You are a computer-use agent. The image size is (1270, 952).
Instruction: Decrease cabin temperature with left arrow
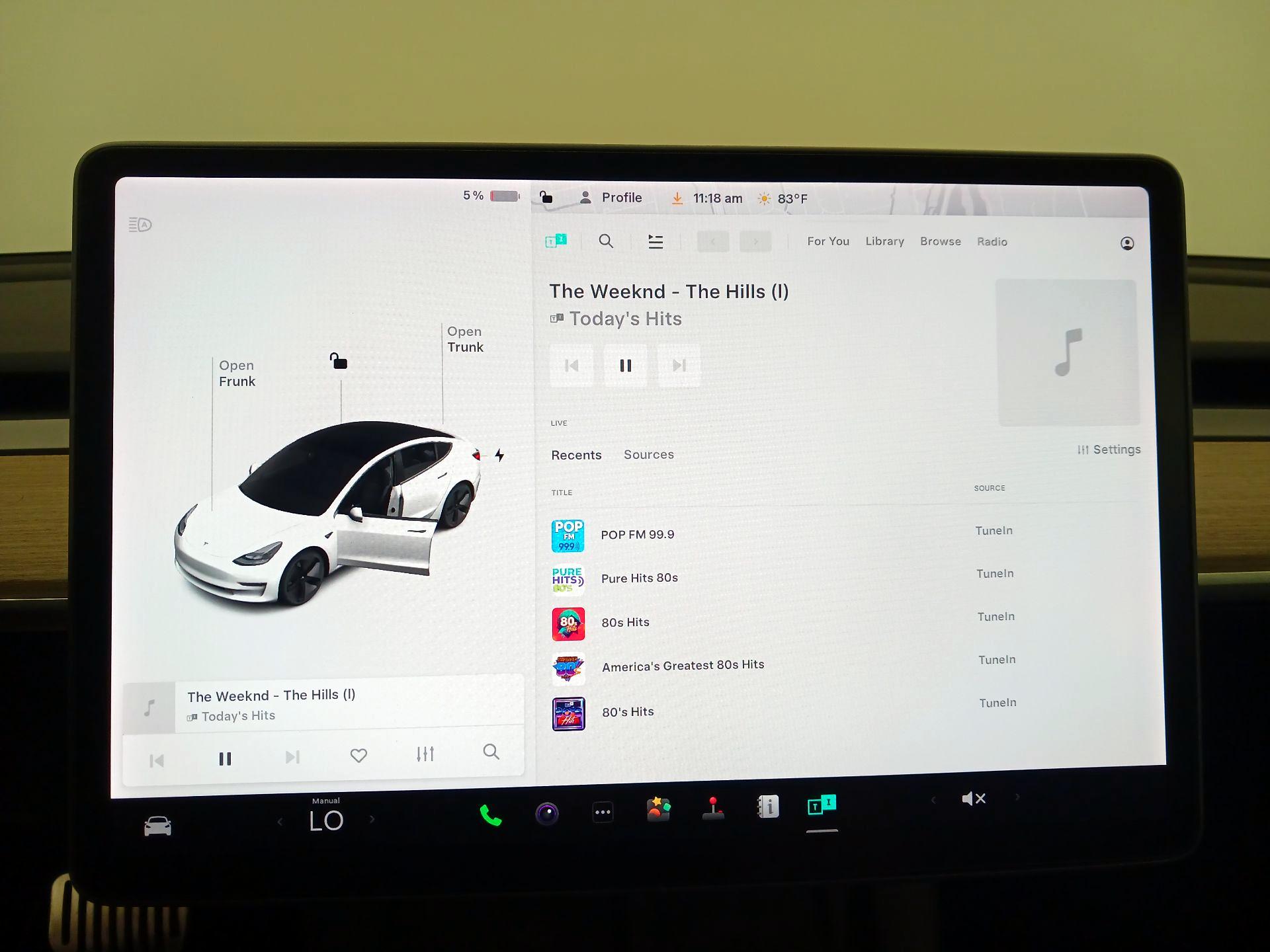point(280,822)
